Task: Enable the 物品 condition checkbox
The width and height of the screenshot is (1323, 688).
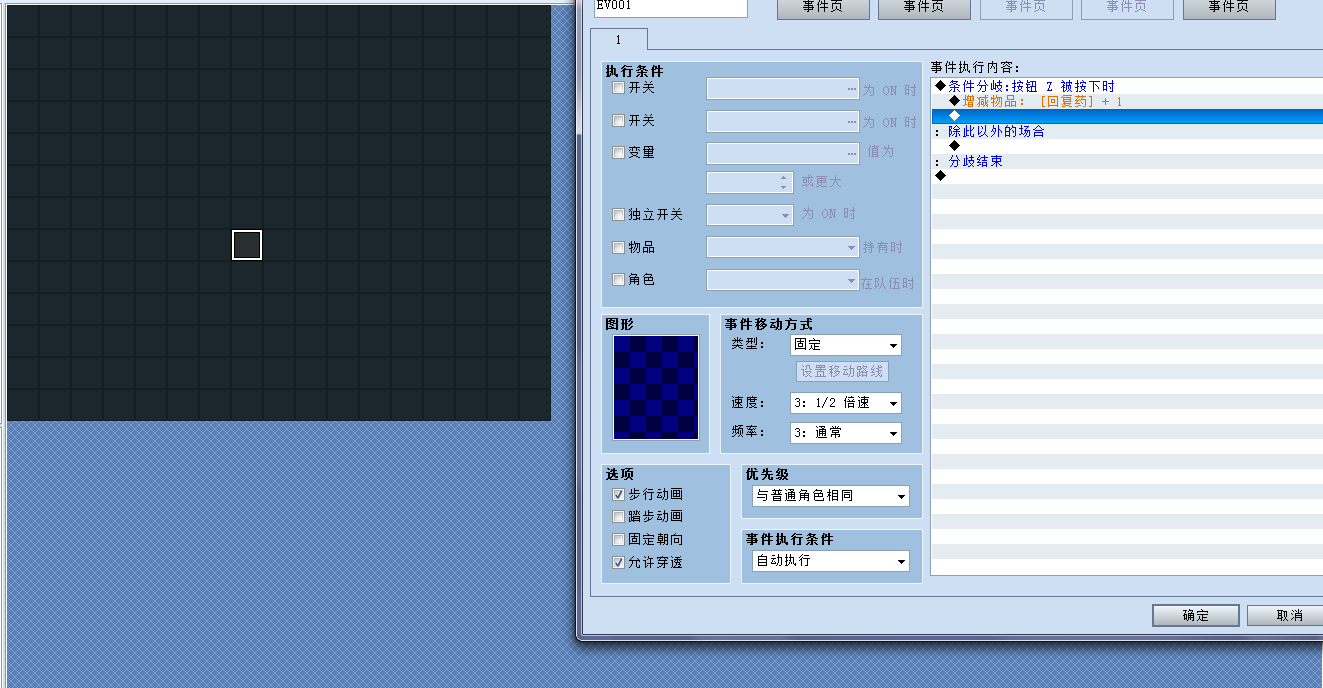Action: coord(618,248)
